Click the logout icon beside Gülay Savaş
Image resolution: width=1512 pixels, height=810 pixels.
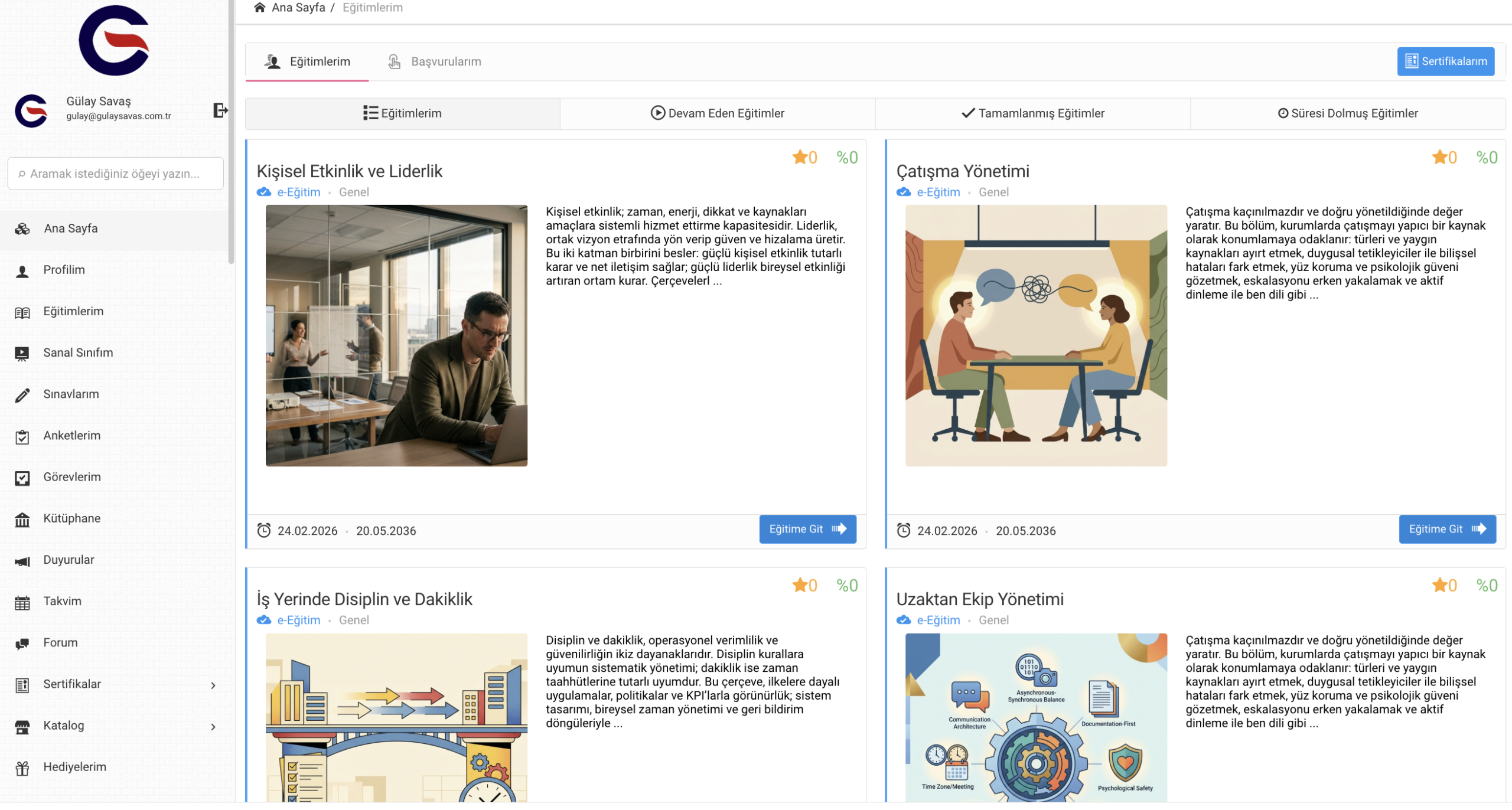[x=220, y=110]
